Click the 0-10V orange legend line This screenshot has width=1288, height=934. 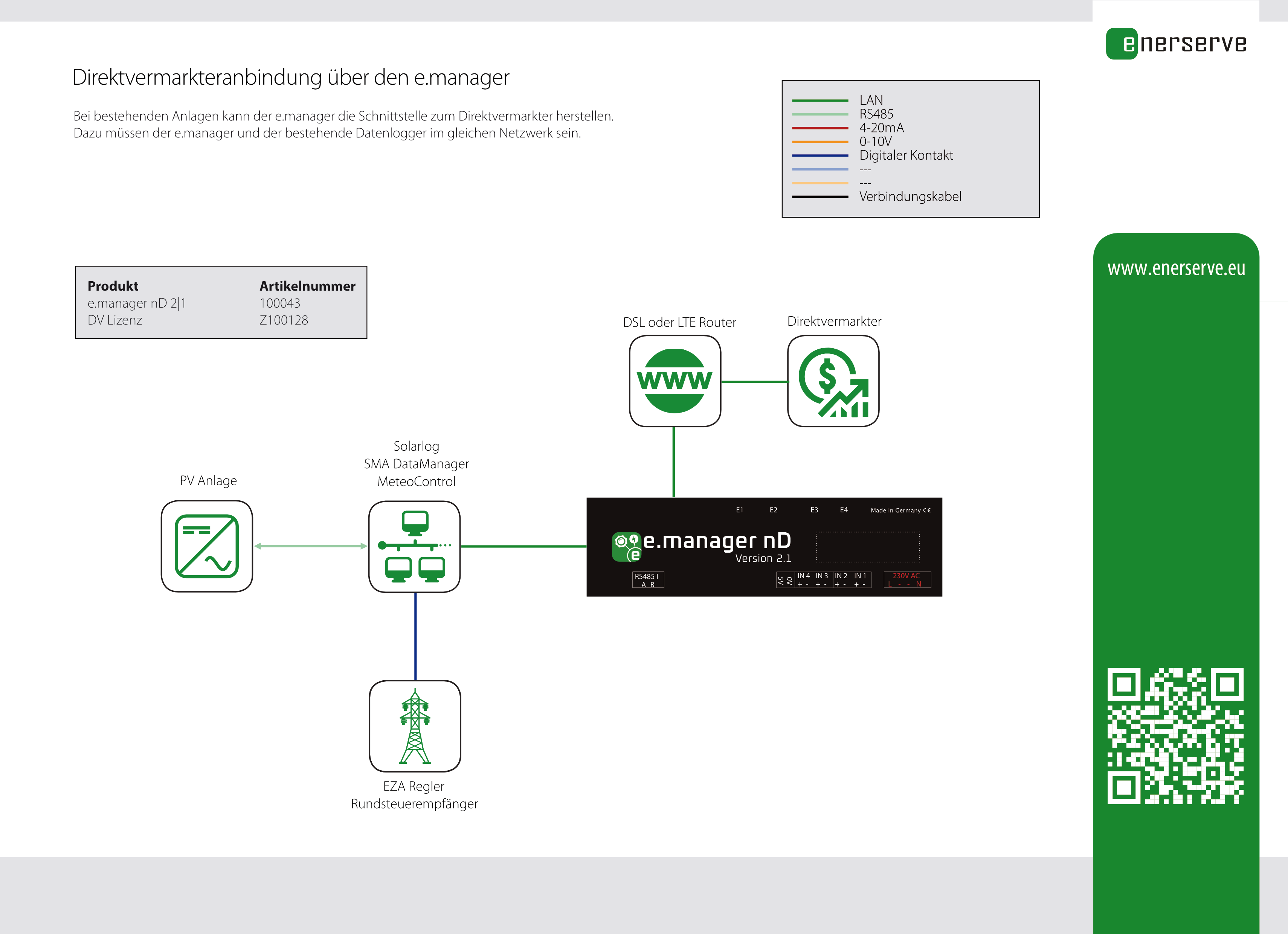pos(820,142)
